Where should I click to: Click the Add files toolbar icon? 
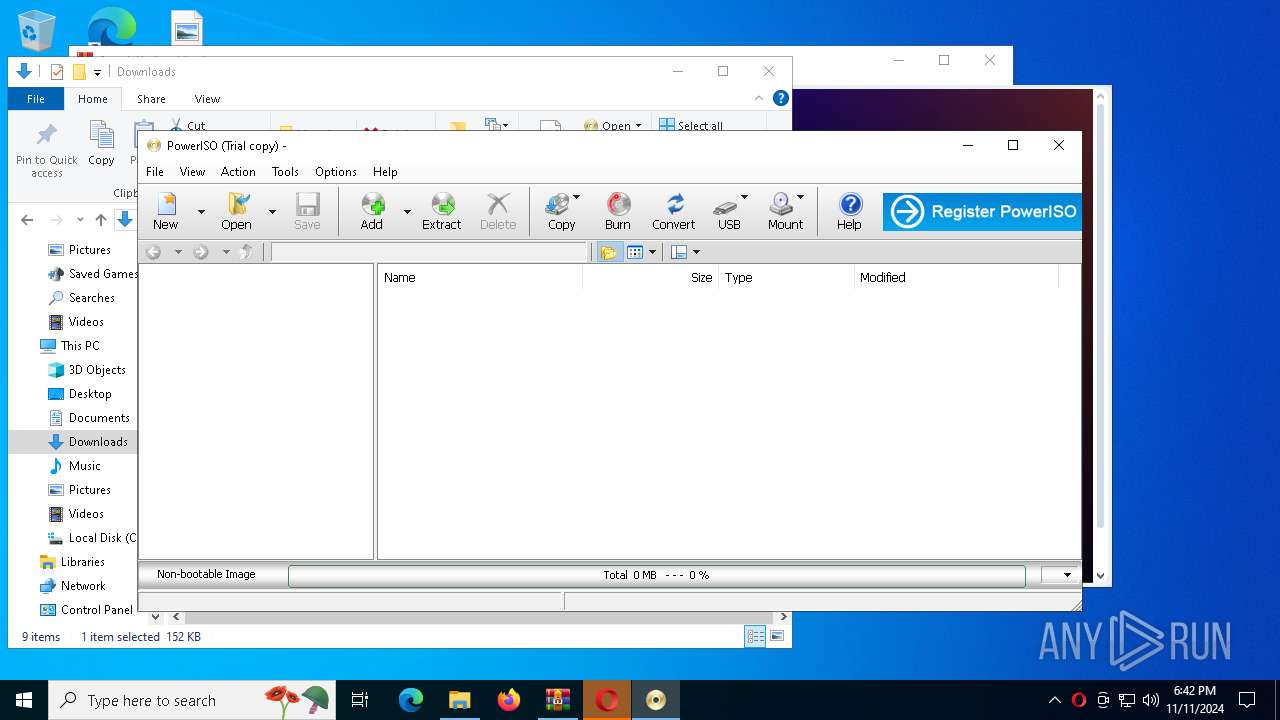click(372, 211)
